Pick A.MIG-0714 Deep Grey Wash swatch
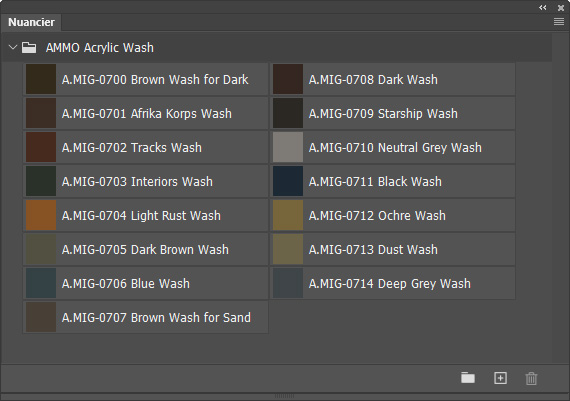Viewport: 570px width, 401px height. (x=288, y=283)
